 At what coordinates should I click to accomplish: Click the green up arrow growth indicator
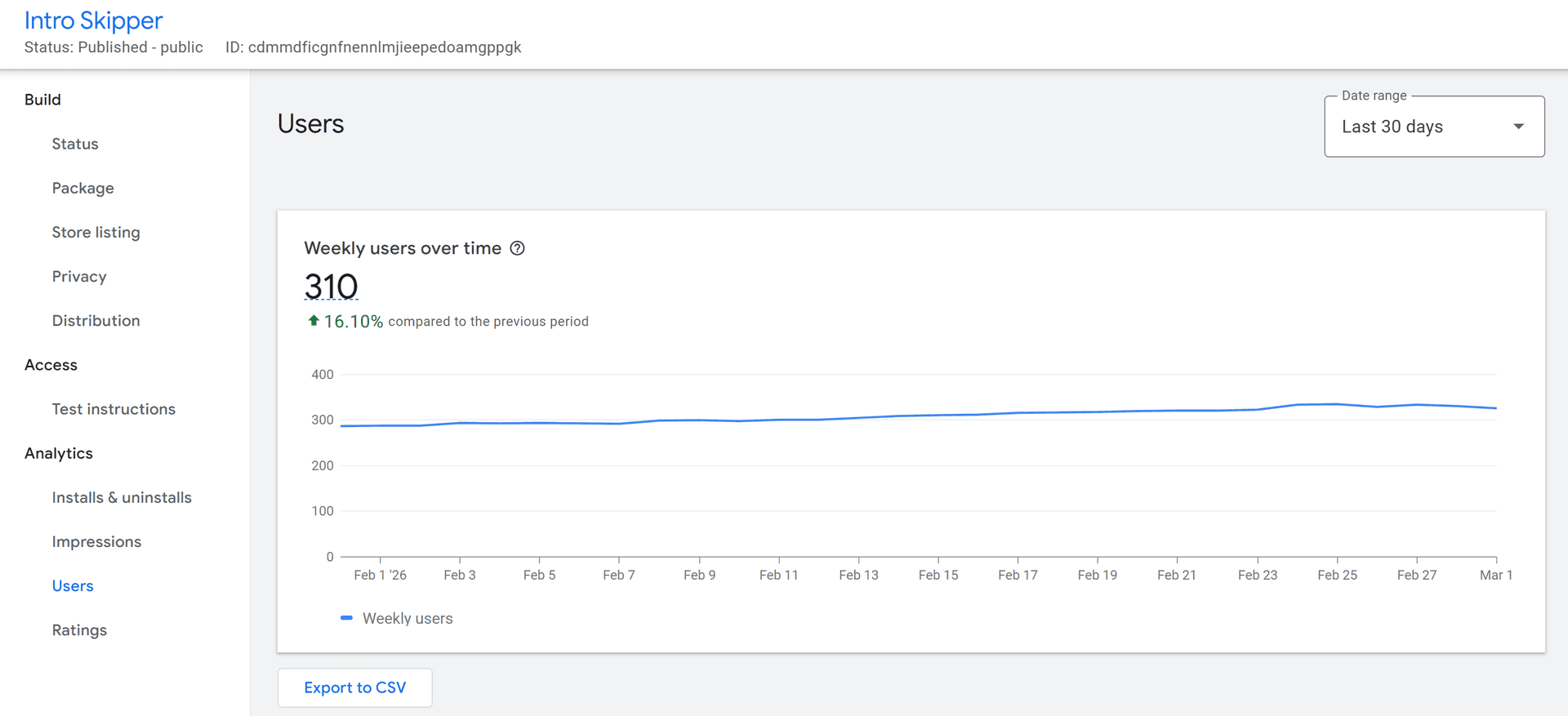[313, 321]
